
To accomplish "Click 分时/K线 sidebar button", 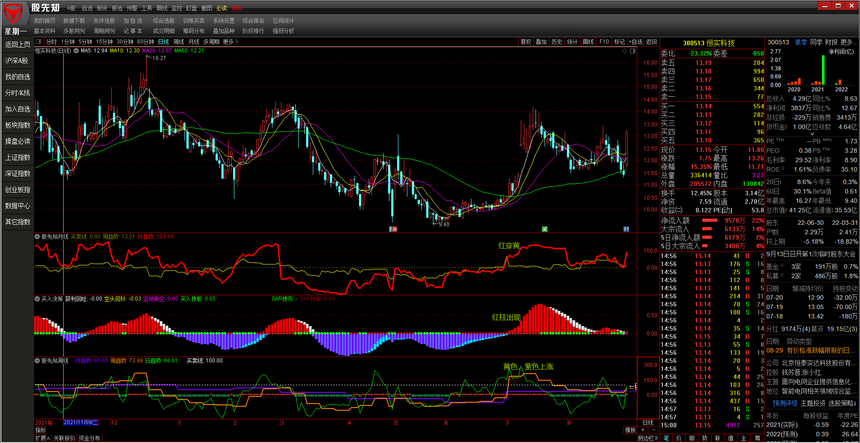I will [17, 93].
